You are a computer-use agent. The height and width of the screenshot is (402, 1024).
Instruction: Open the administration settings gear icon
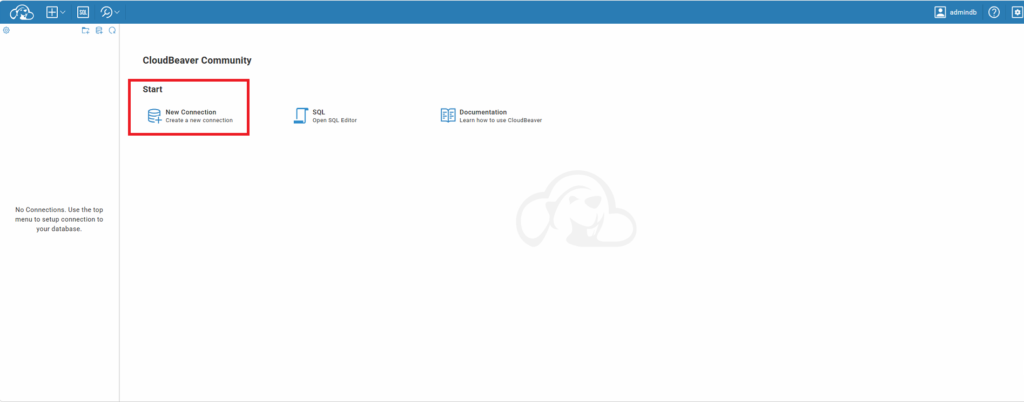click(x=1017, y=12)
